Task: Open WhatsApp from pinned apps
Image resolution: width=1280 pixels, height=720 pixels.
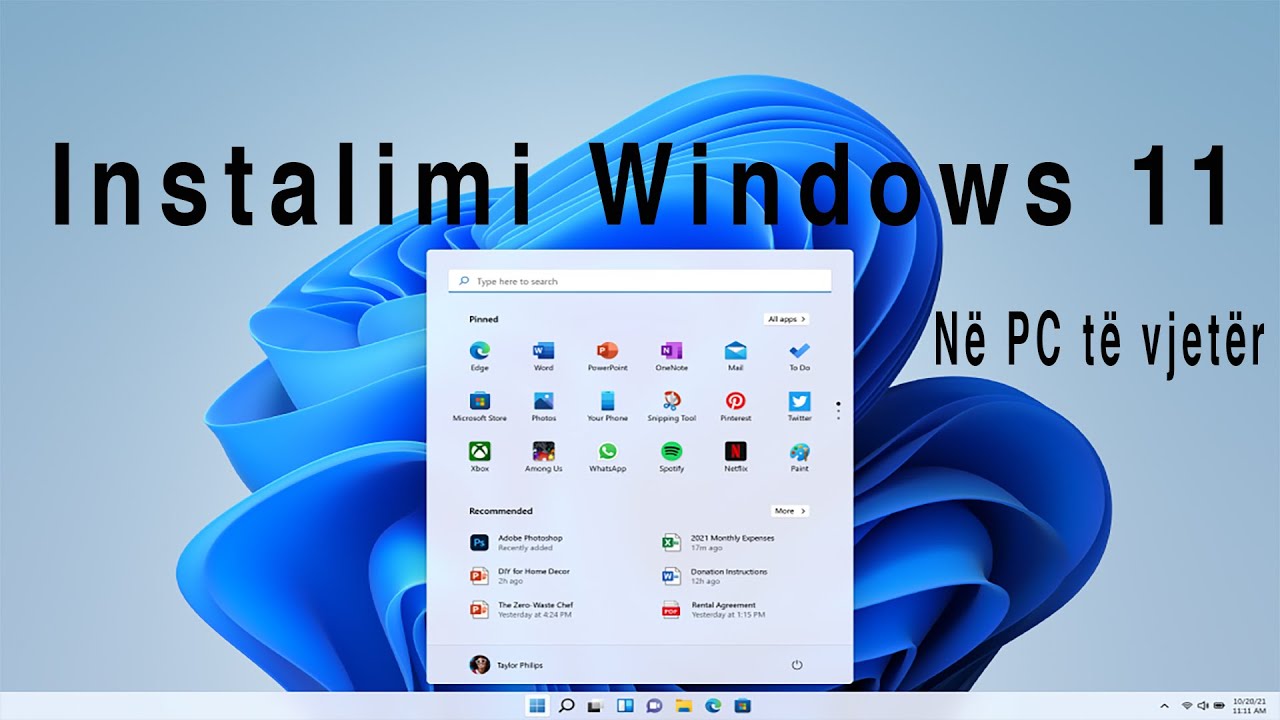Action: (x=607, y=456)
